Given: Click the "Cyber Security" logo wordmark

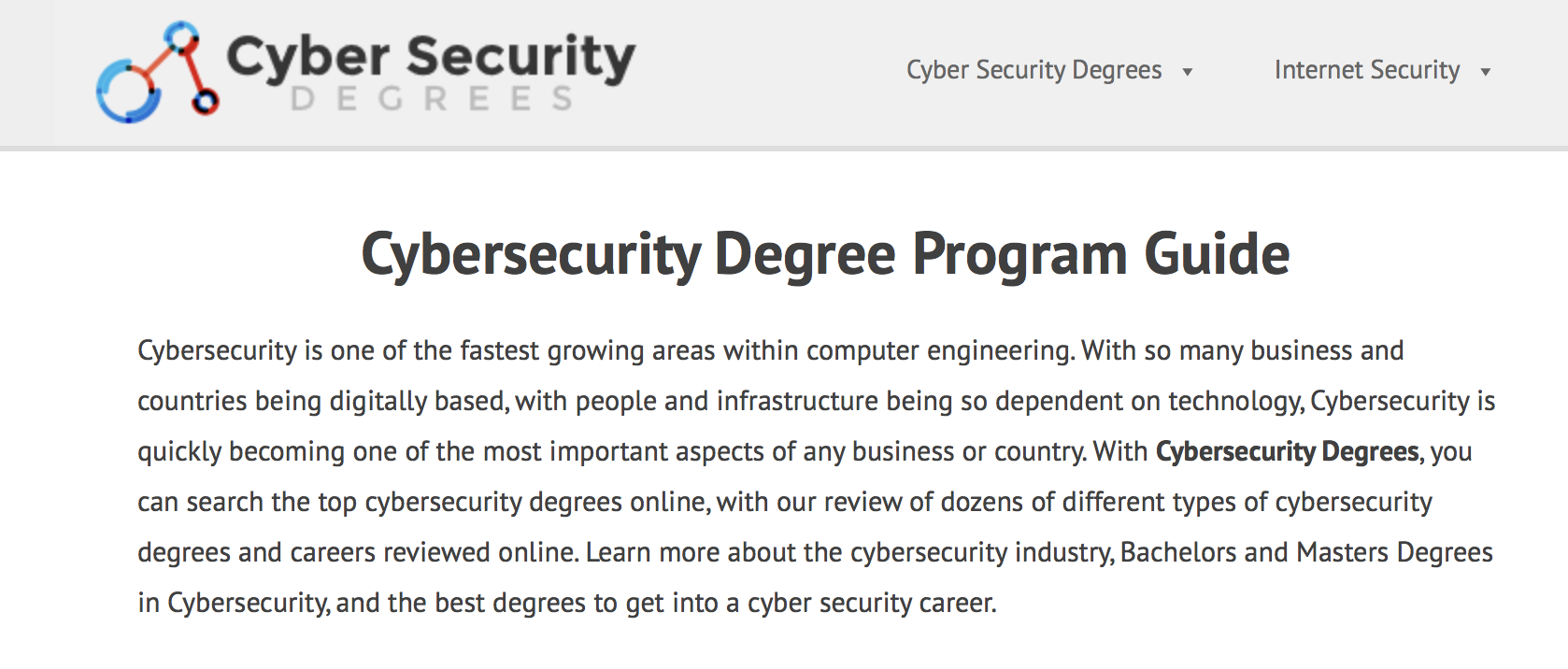Looking at the screenshot, I should (x=431, y=58).
